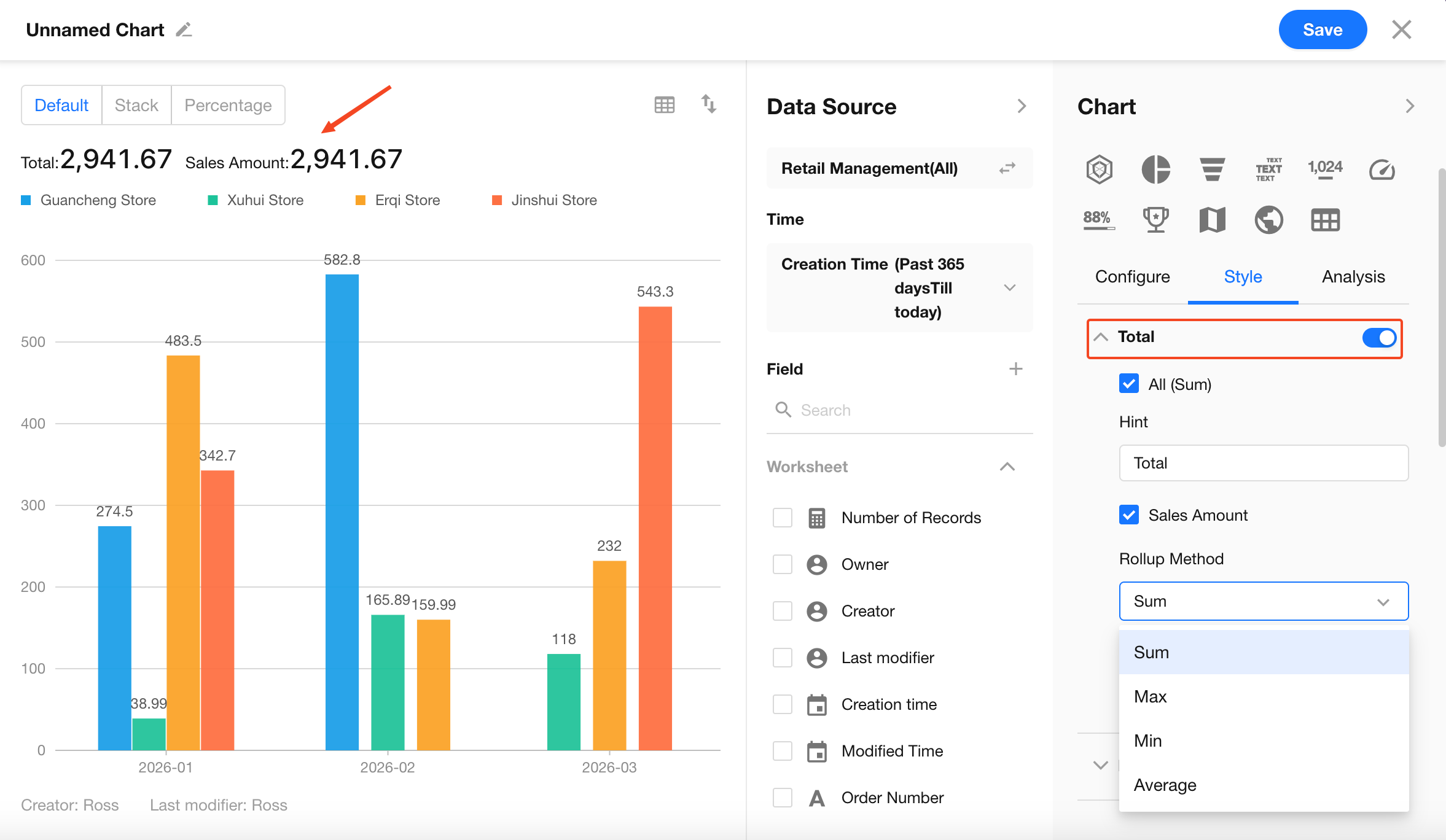Check the Number of Records field
The image size is (1446, 840).
(782, 518)
